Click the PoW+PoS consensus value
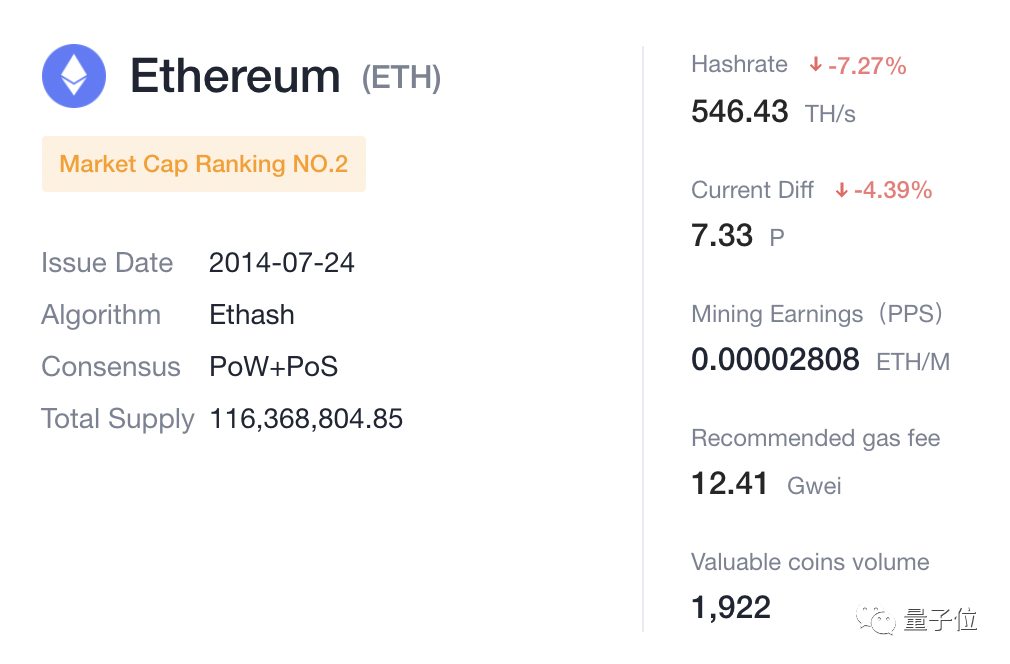The width and height of the screenshot is (1010, 664). (x=274, y=367)
